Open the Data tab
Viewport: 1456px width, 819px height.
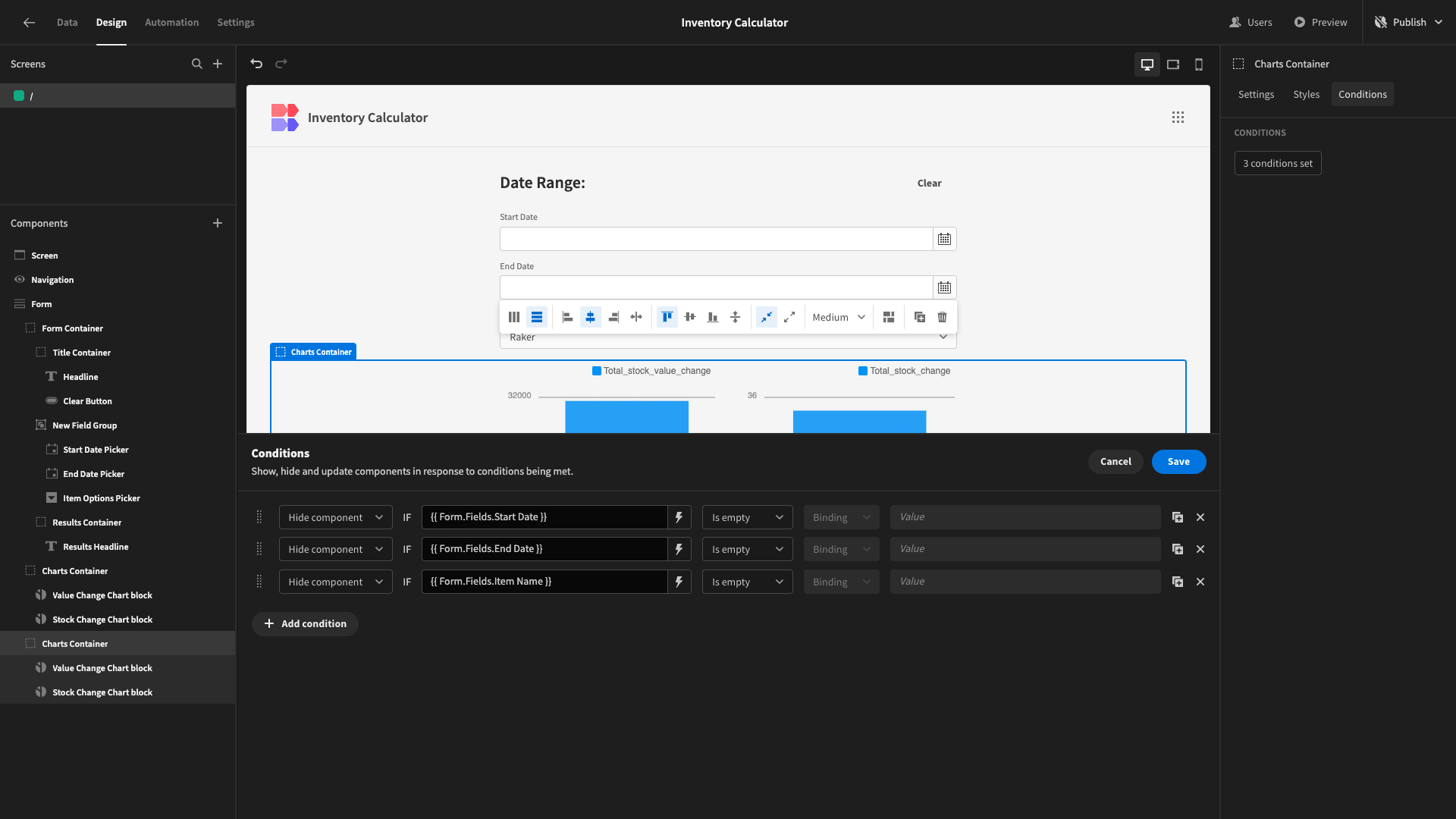(67, 23)
